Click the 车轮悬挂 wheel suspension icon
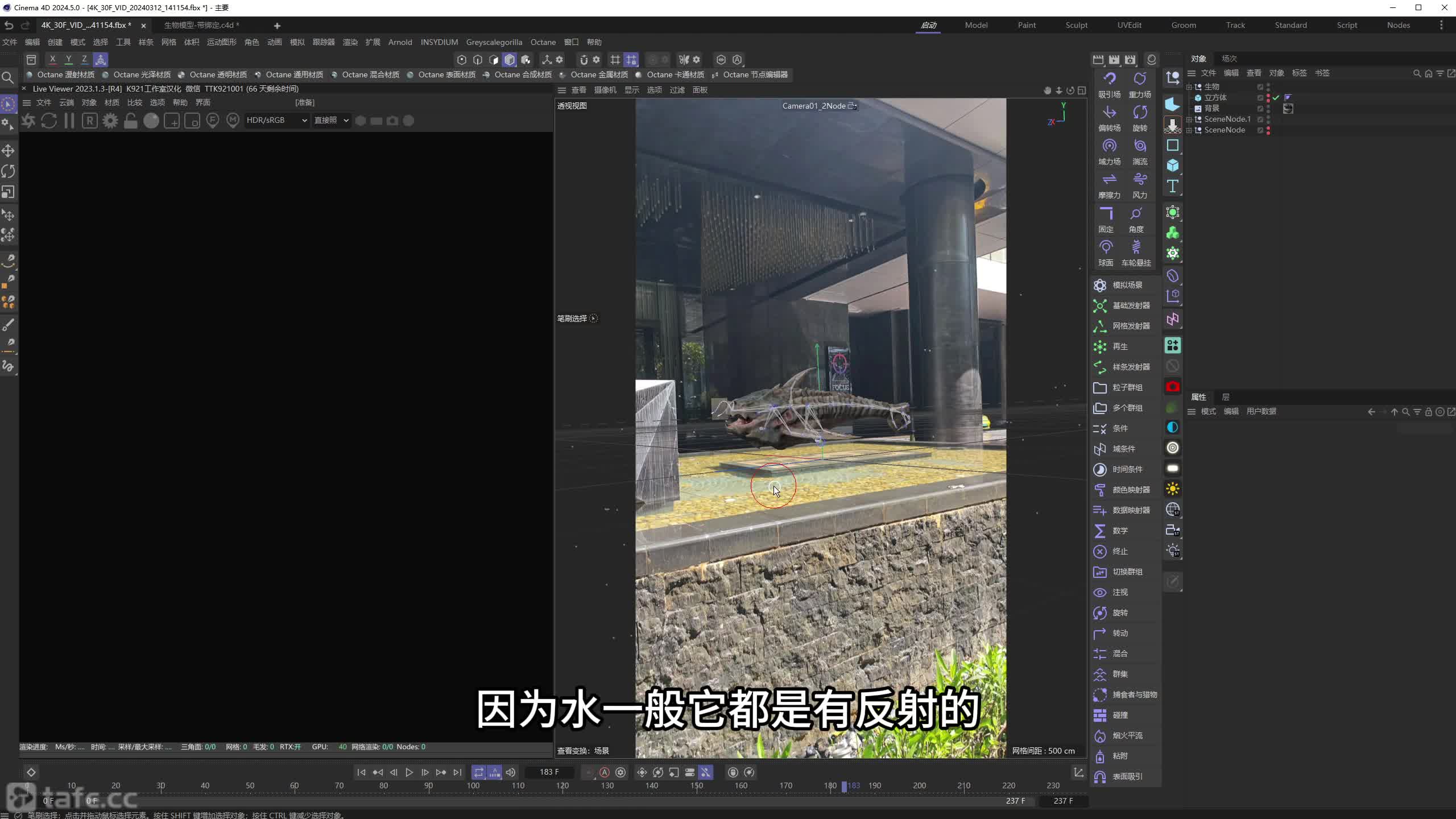1456x819 pixels. coord(1136,247)
